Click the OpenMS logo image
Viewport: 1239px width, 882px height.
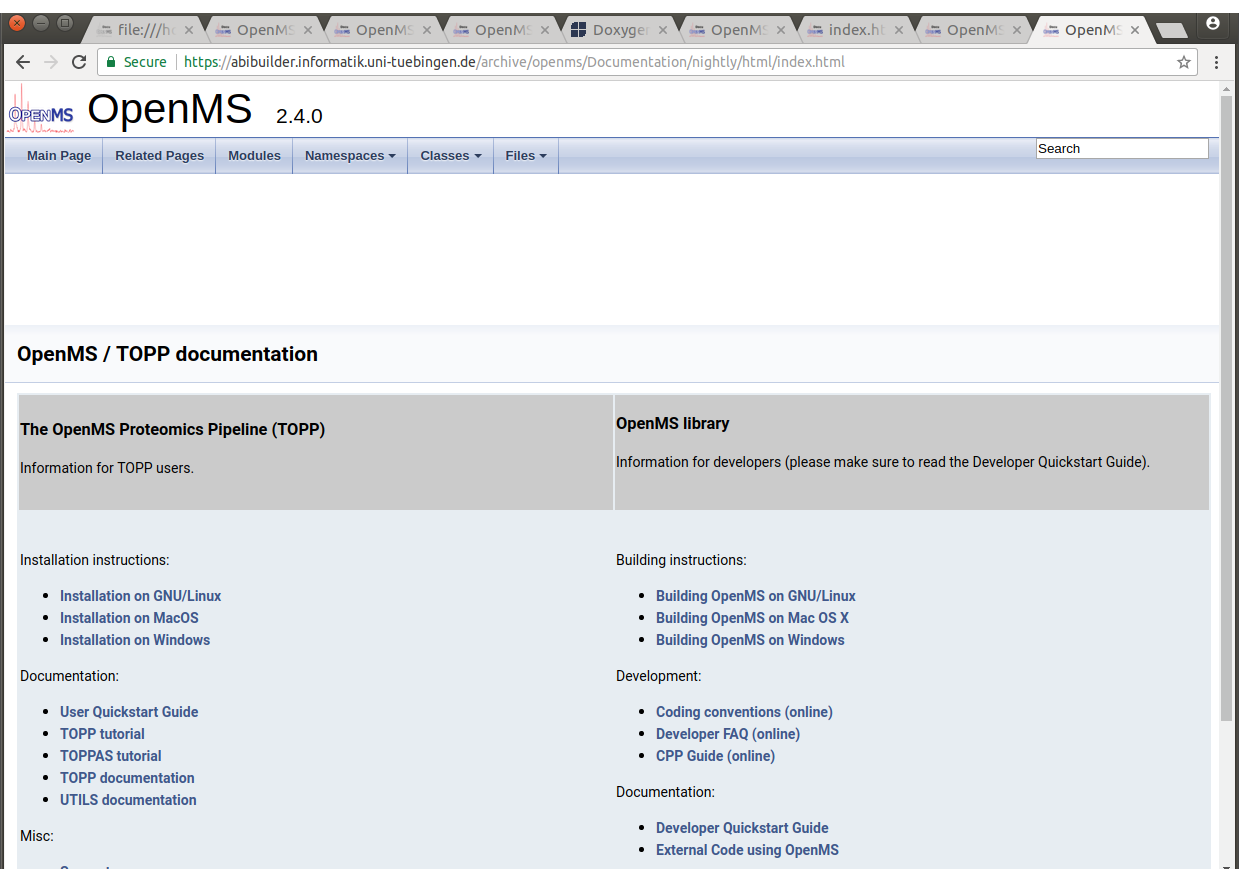[x=40, y=109]
